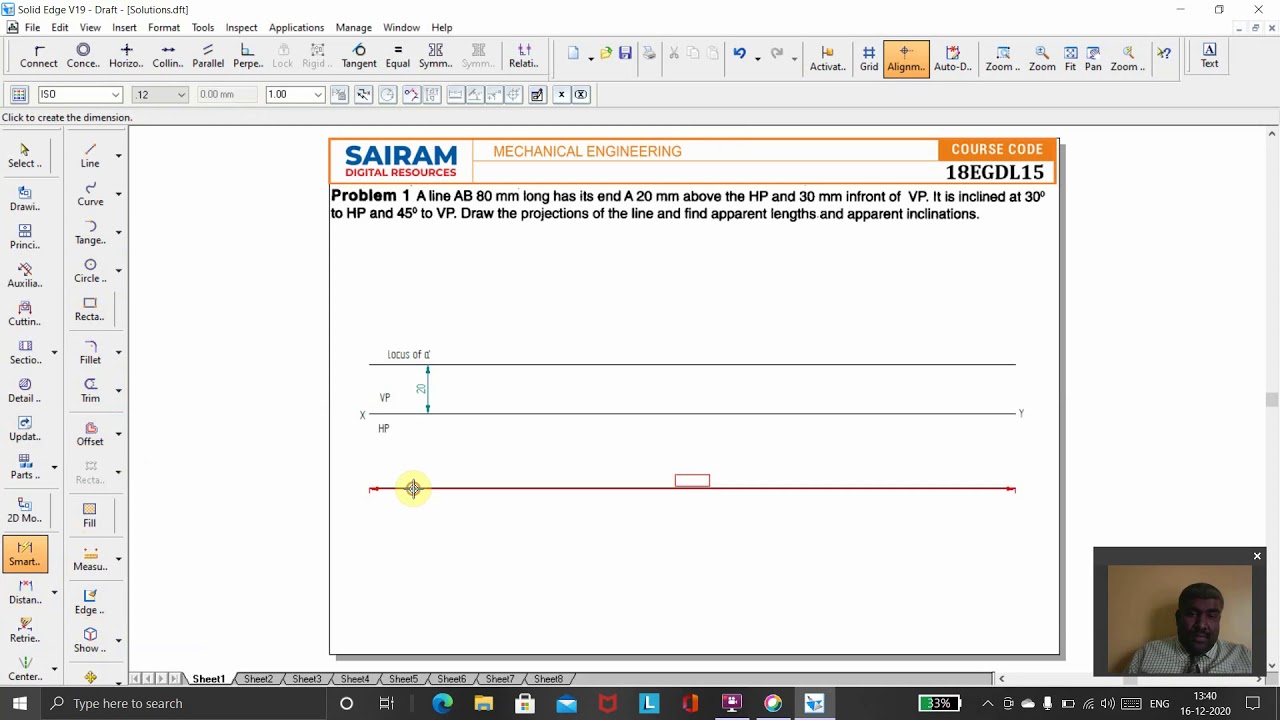The width and height of the screenshot is (1280, 720).
Task: Toggle Auto-Dimension mode
Action: (x=952, y=58)
